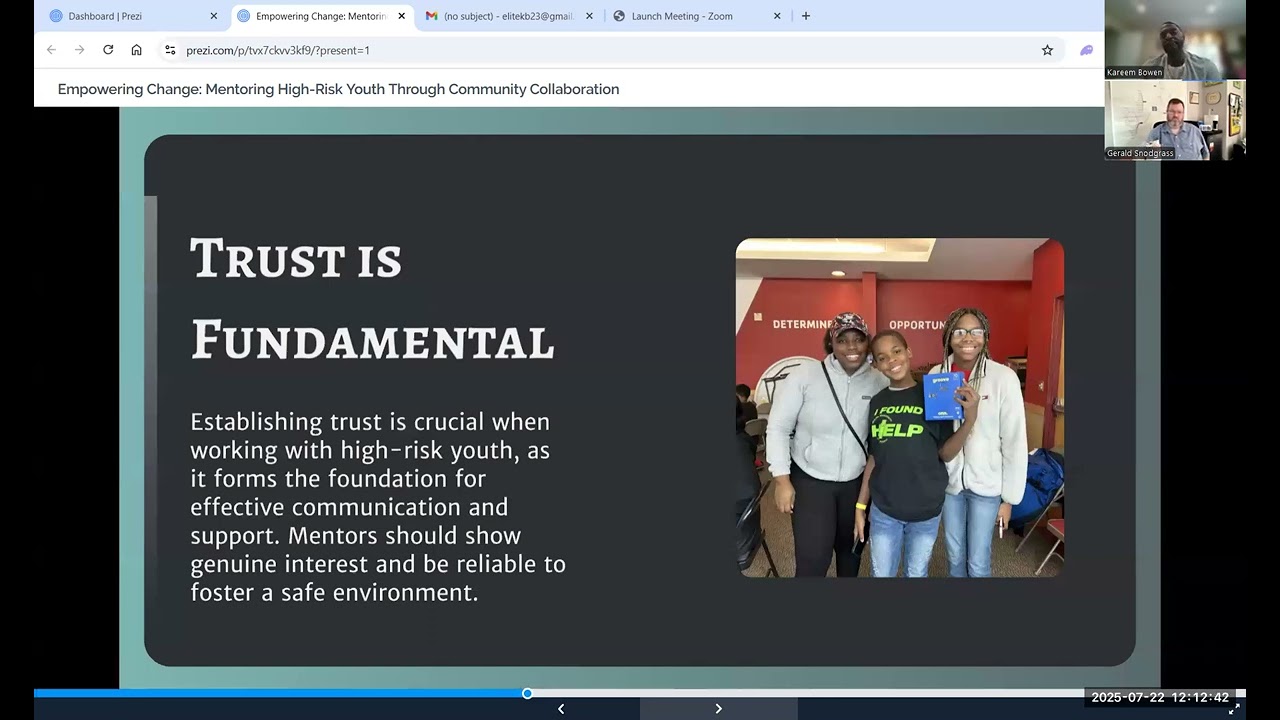The width and height of the screenshot is (1280, 720).
Task: View site information icon in address bar
Action: point(170,50)
